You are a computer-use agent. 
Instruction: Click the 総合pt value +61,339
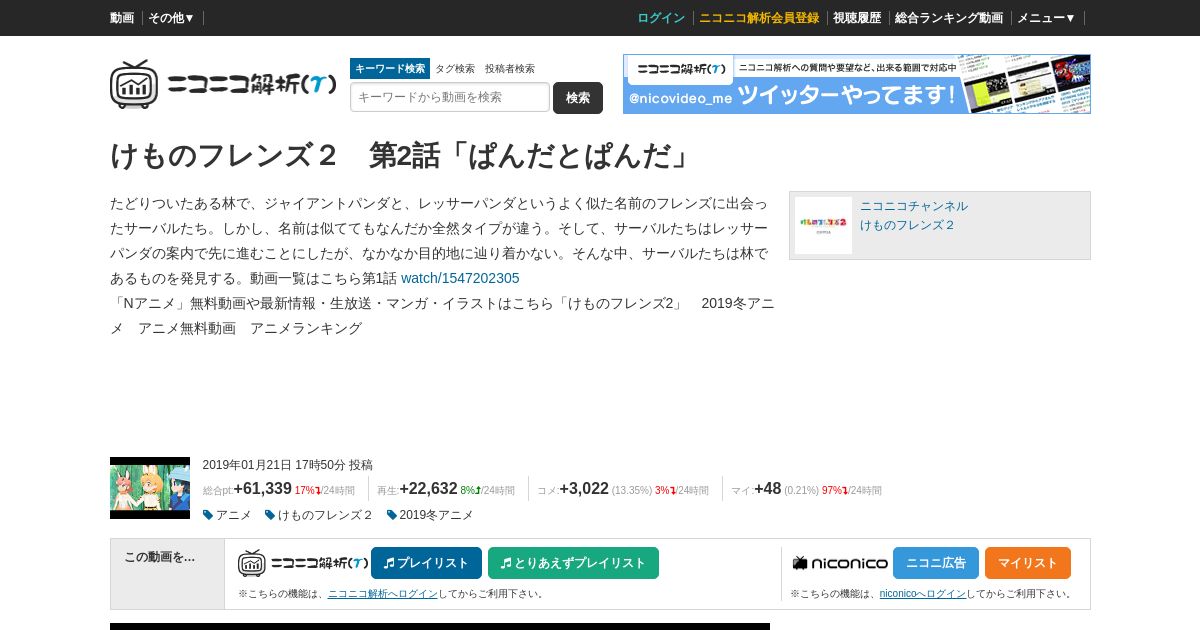tap(263, 489)
